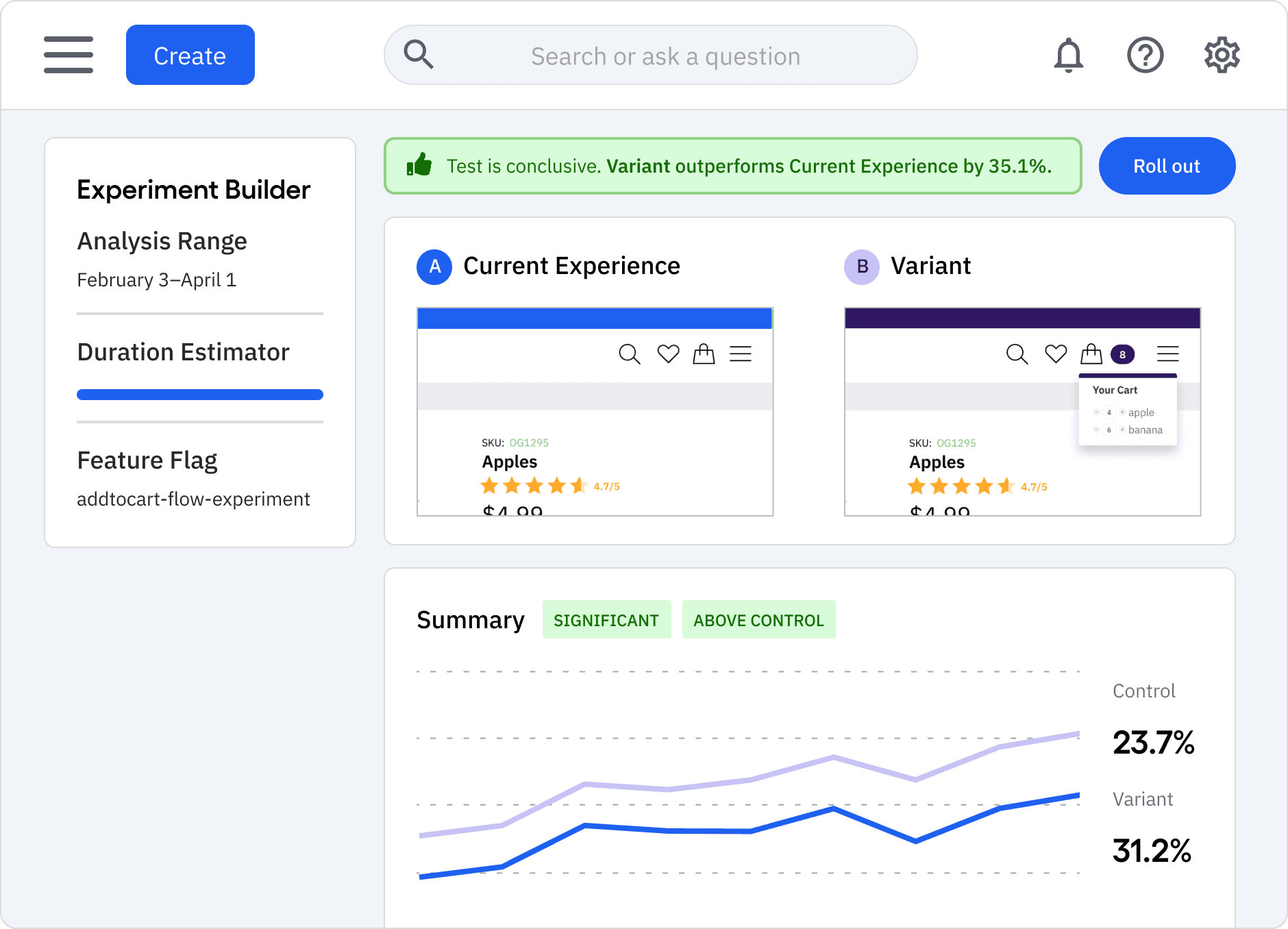Image resolution: width=1288 pixels, height=929 pixels.
Task: Click search icon in Variant preview
Action: (1017, 354)
